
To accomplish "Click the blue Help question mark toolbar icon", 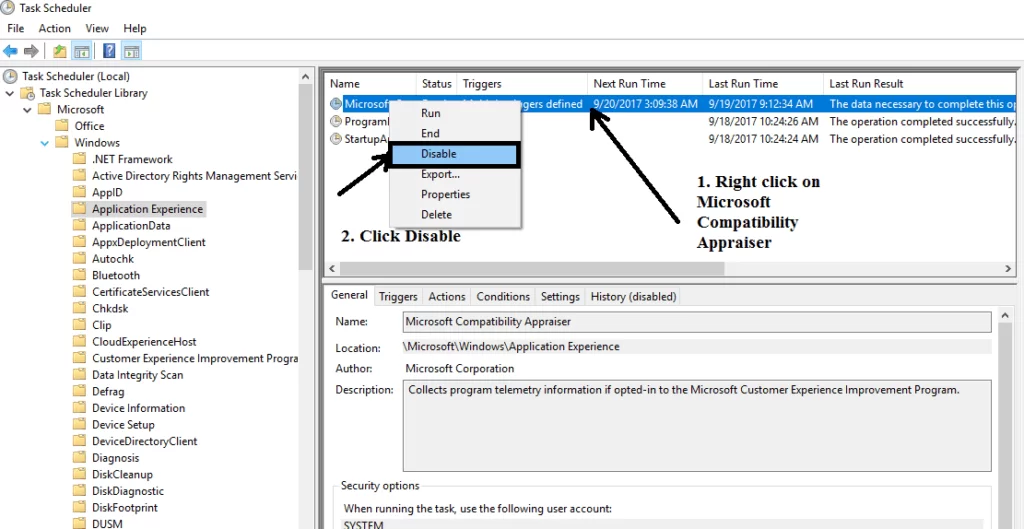I will coord(110,51).
